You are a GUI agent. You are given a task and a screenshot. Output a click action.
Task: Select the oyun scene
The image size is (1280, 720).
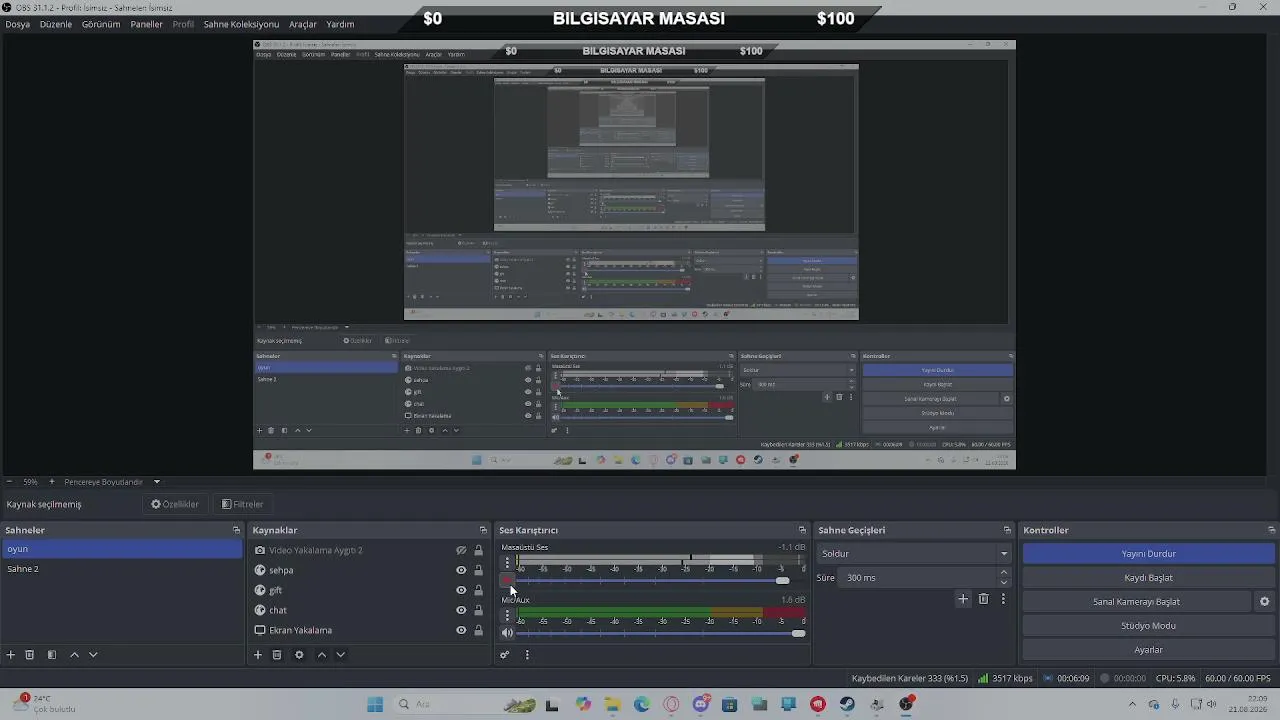coord(122,549)
